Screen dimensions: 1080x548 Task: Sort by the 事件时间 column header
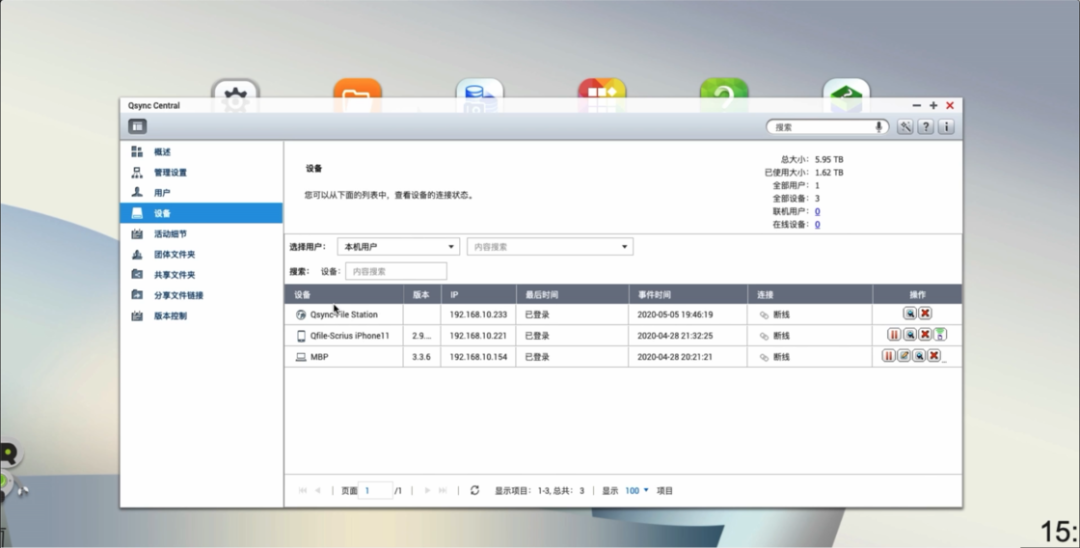click(x=688, y=294)
